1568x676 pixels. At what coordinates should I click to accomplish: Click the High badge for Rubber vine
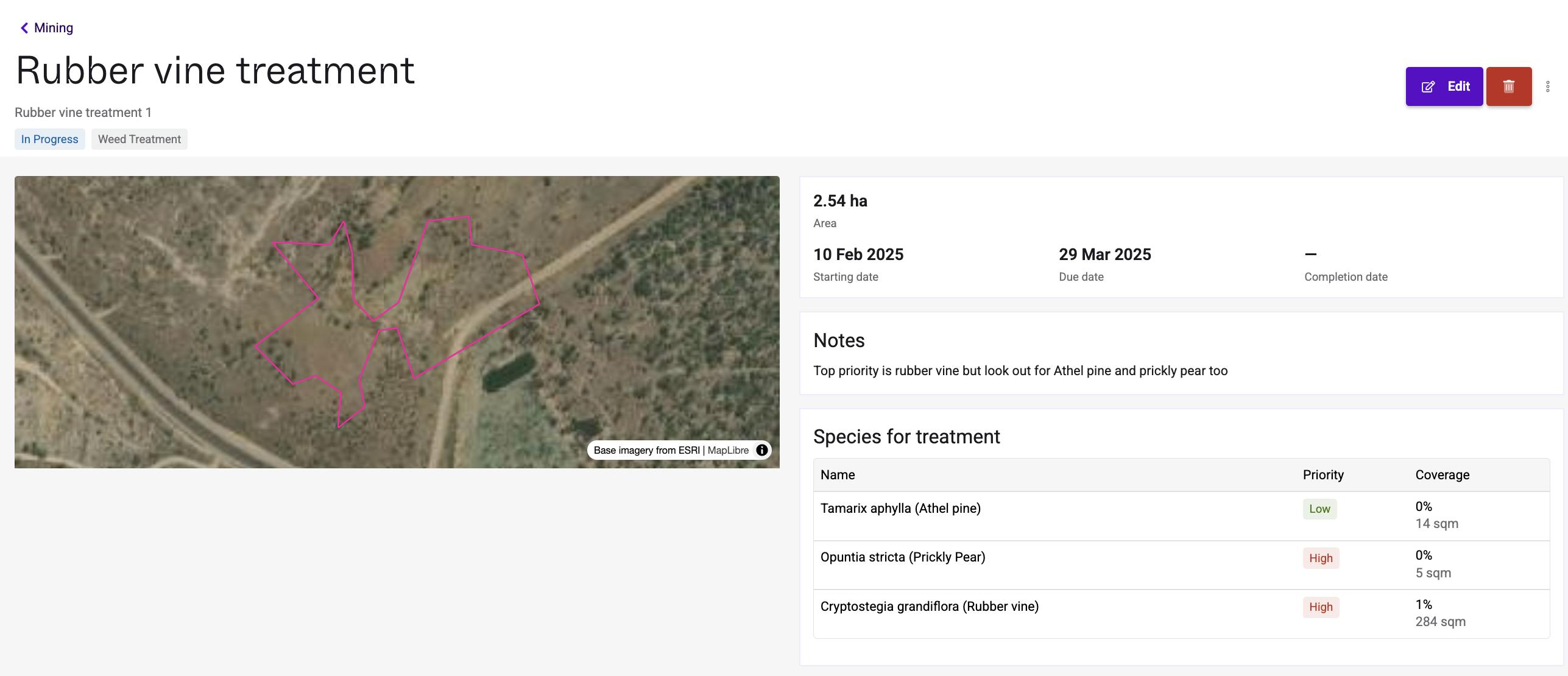coord(1321,607)
